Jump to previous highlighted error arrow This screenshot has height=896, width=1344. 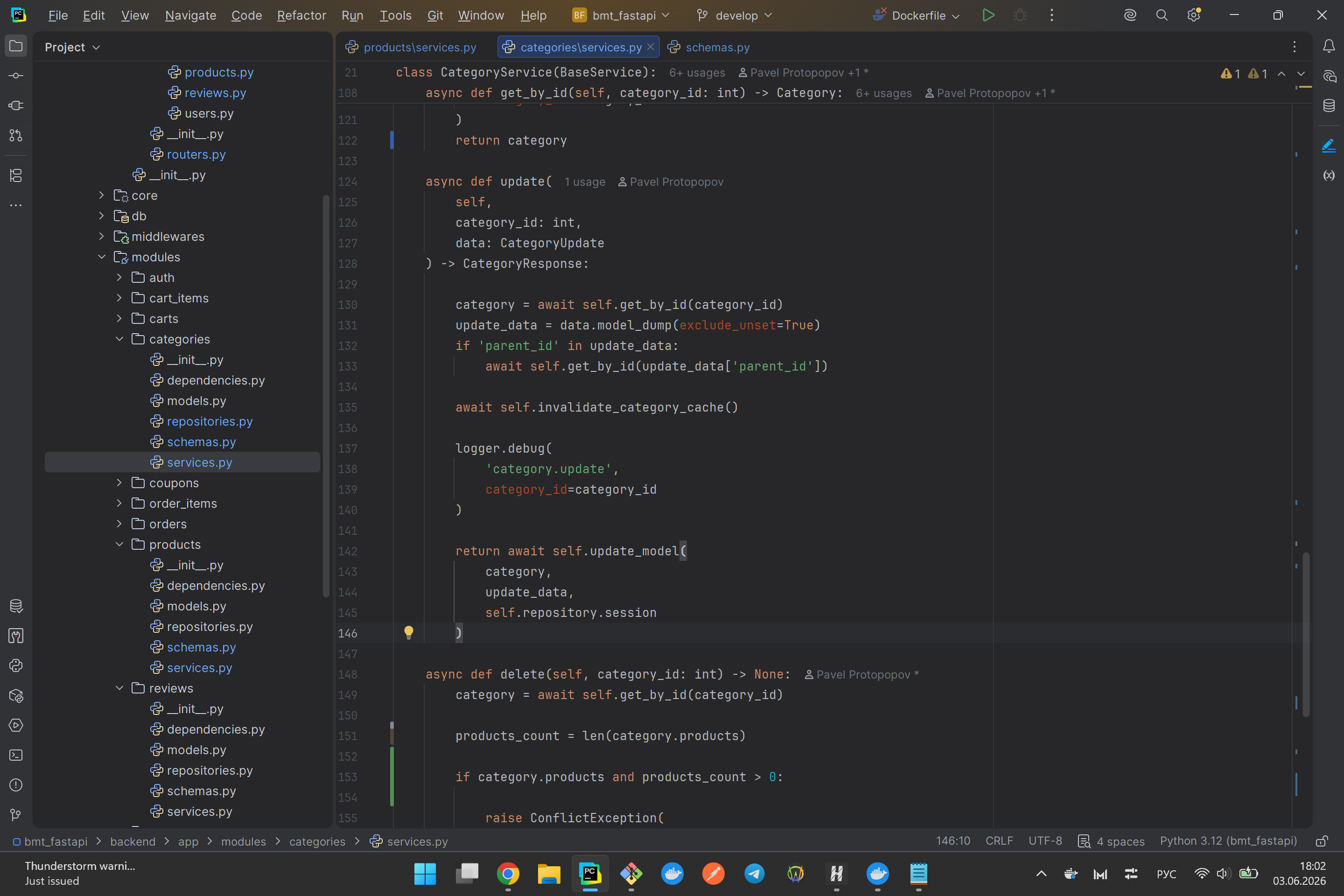click(1282, 74)
